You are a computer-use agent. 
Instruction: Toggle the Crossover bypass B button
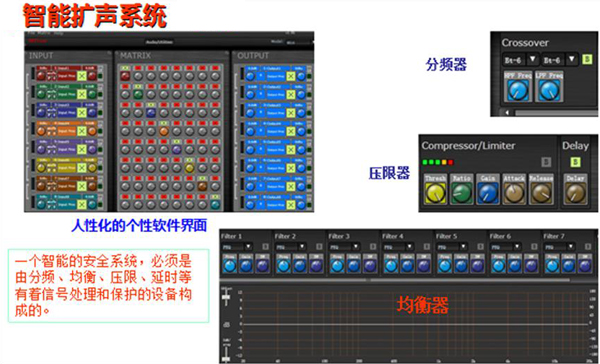587,59
